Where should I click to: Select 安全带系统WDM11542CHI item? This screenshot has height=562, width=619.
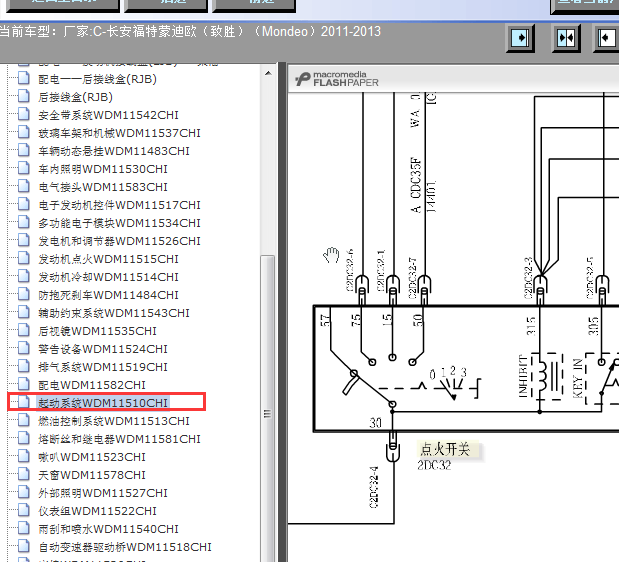[x=108, y=115]
